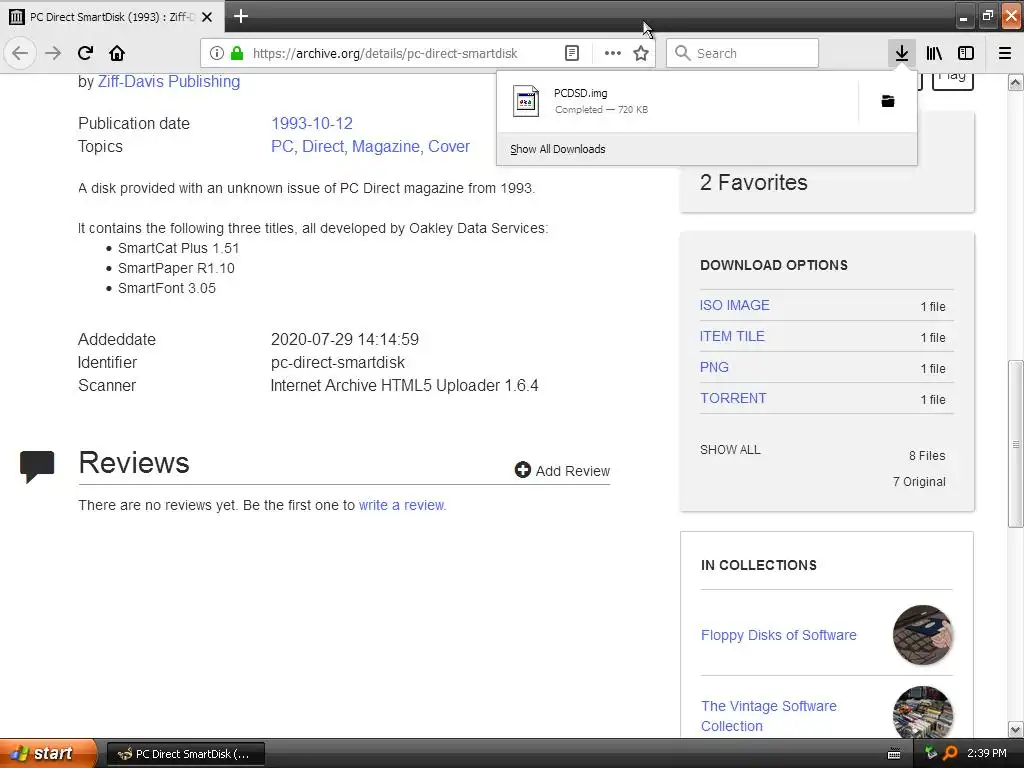Download the PNG file
This screenshot has width=1024, height=768.
(x=714, y=367)
